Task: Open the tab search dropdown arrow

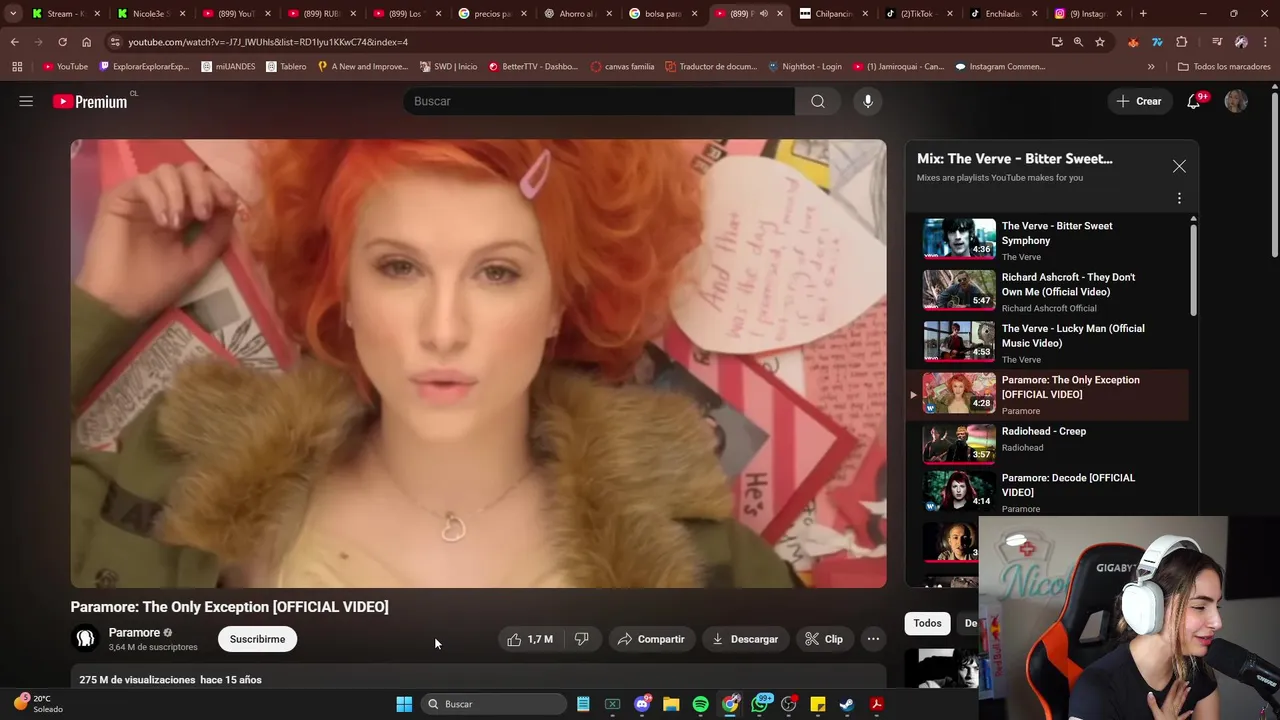Action: (13, 14)
